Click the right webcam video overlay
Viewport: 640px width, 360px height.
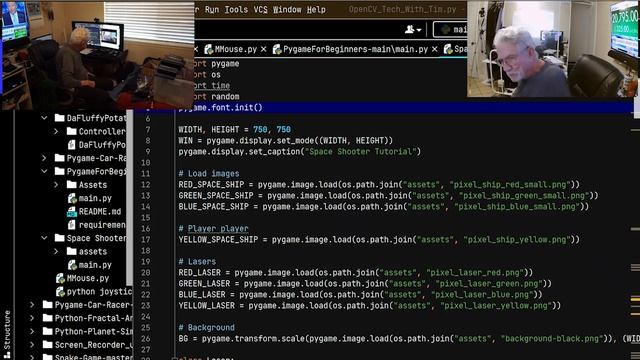(553, 49)
